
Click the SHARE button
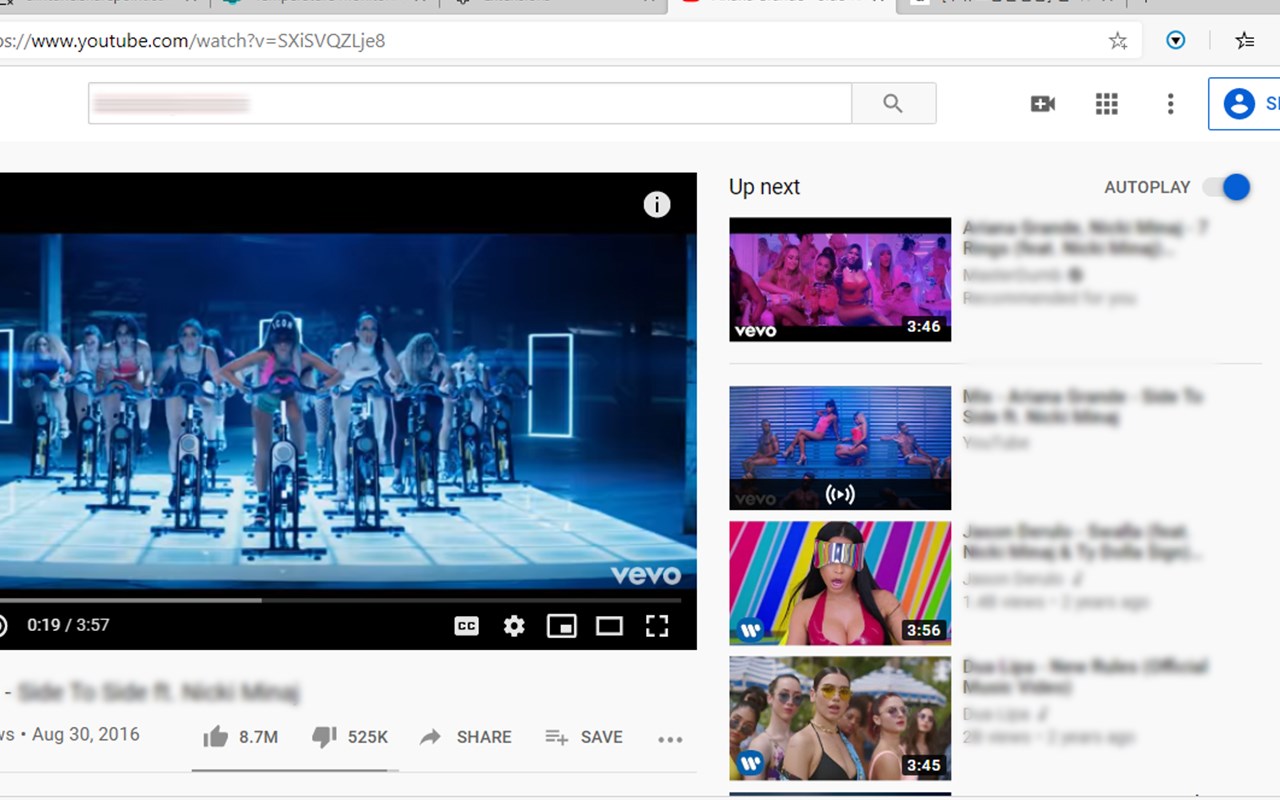pyautogui.click(x=466, y=737)
